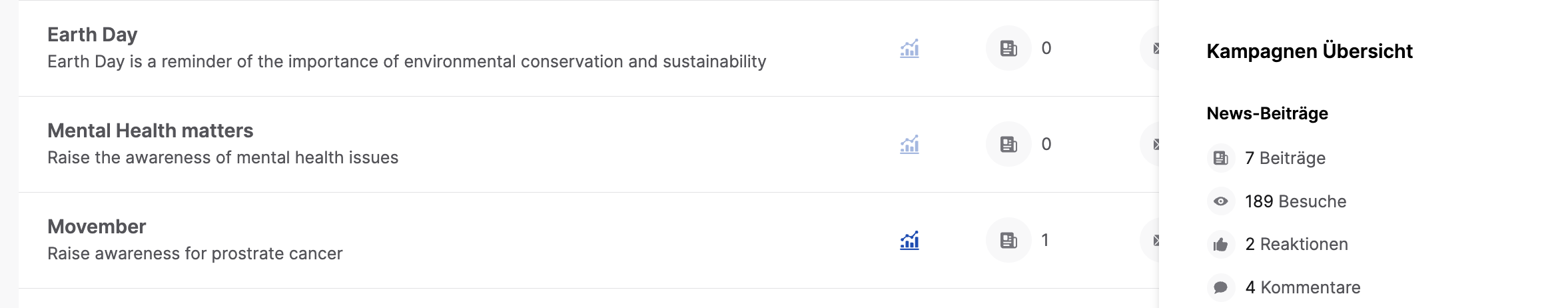Click news posts icon in Mental Health row
The height and width of the screenshot is (308, 1568).
1008,144
